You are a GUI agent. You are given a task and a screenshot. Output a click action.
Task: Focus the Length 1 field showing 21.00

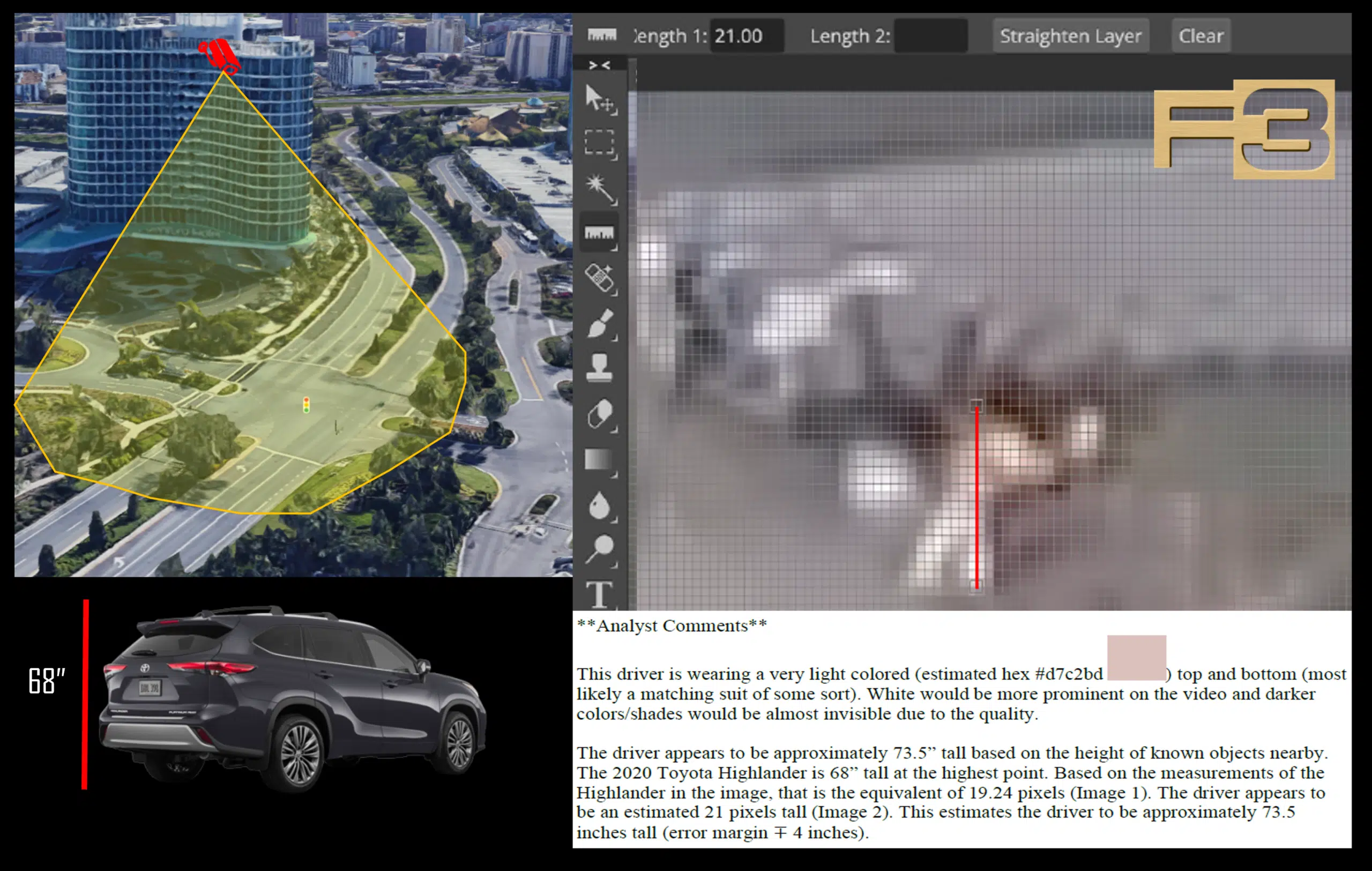[x=747, y=36]
